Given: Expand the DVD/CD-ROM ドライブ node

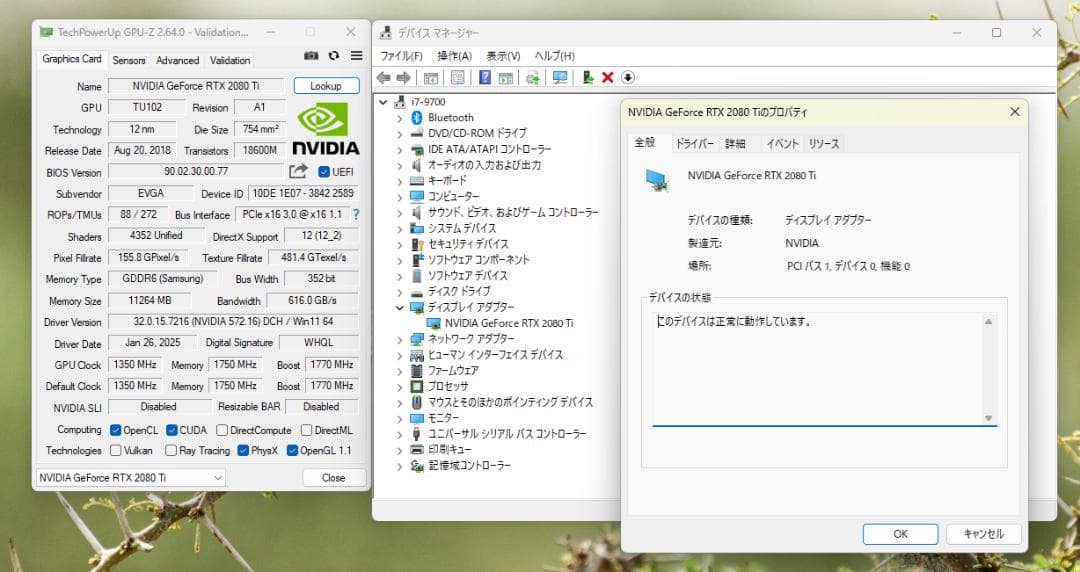Looking at the screenshot, I should [x=399, y=133].
